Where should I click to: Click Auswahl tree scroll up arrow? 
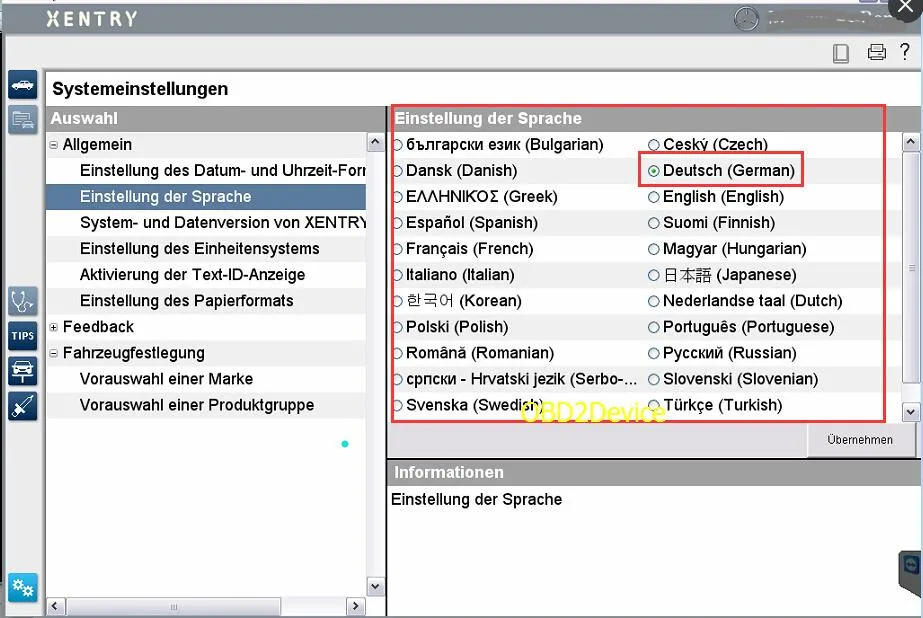[376, 142]
